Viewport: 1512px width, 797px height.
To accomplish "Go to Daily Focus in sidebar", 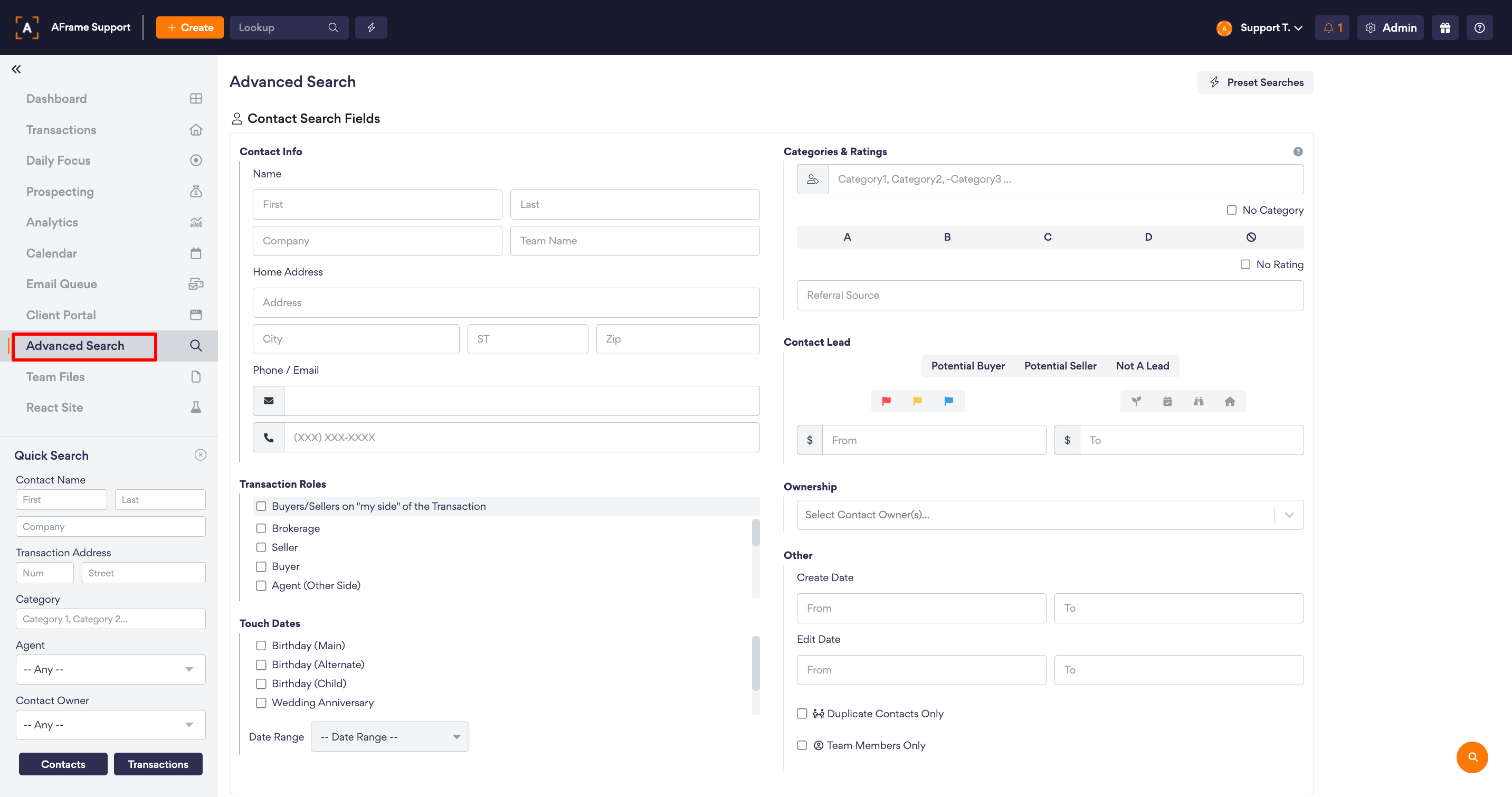I will coord(58,160).
